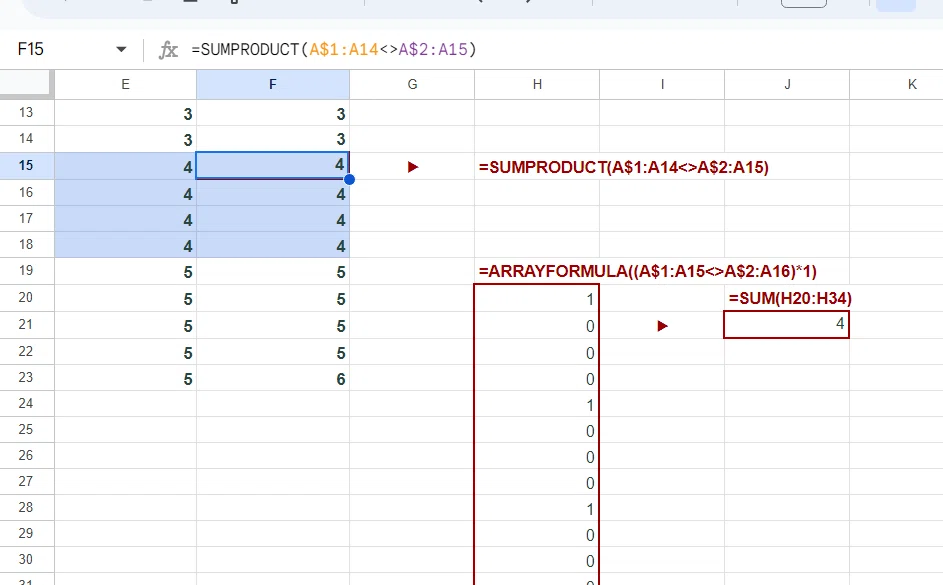Select cell H22 containing 0
This screenshot has height=585, width=943.
coord(537,352)
